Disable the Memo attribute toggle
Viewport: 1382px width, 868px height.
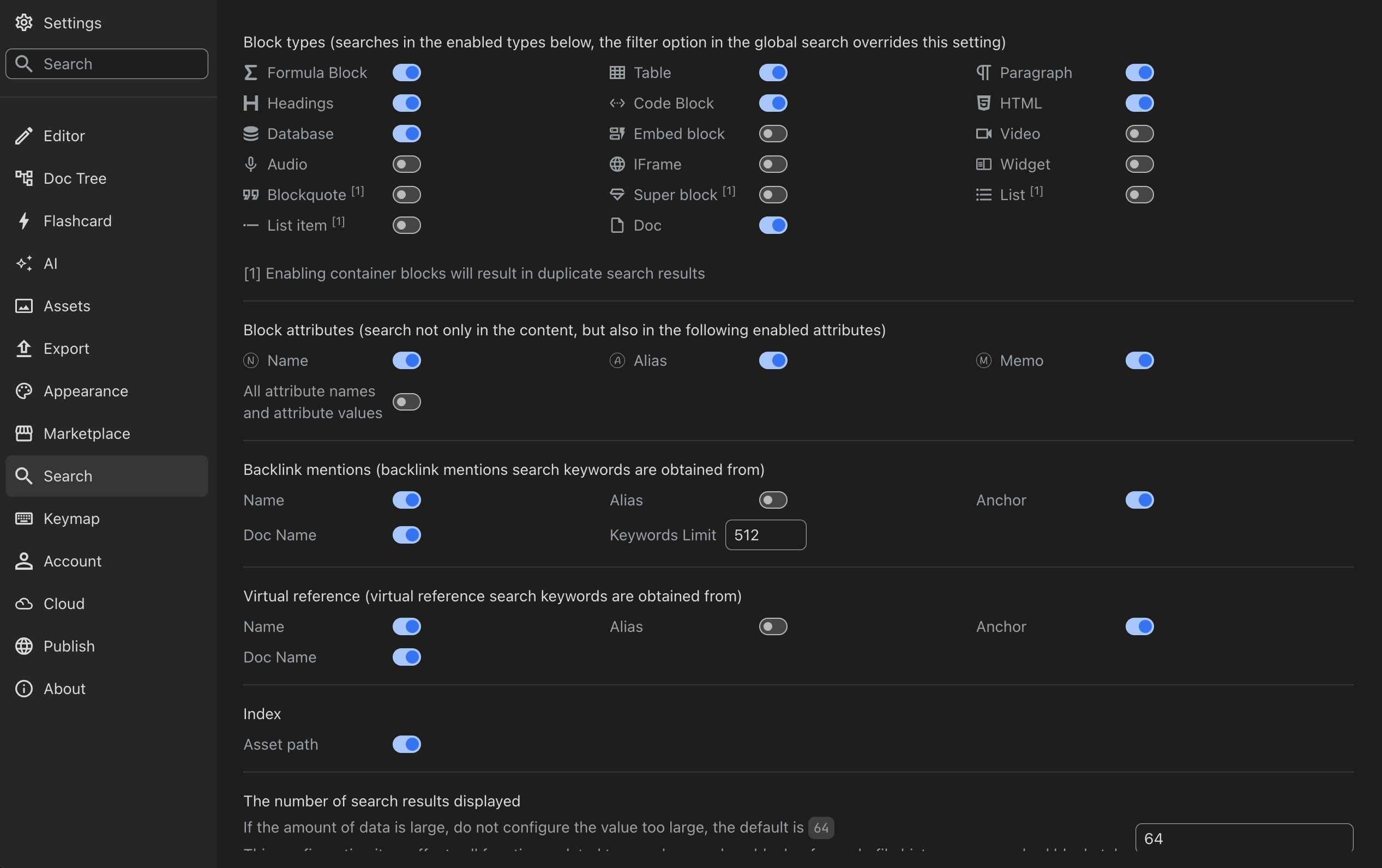[1140, 360]
